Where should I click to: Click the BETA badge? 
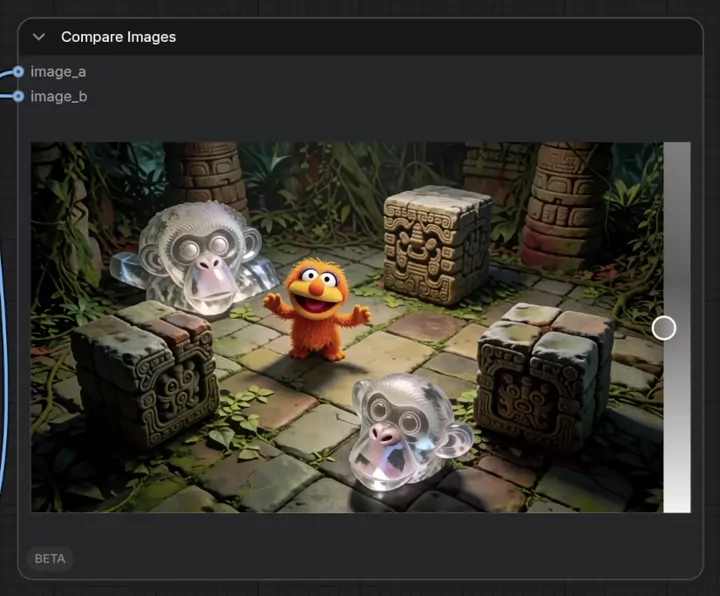click(x=50, y=558)
